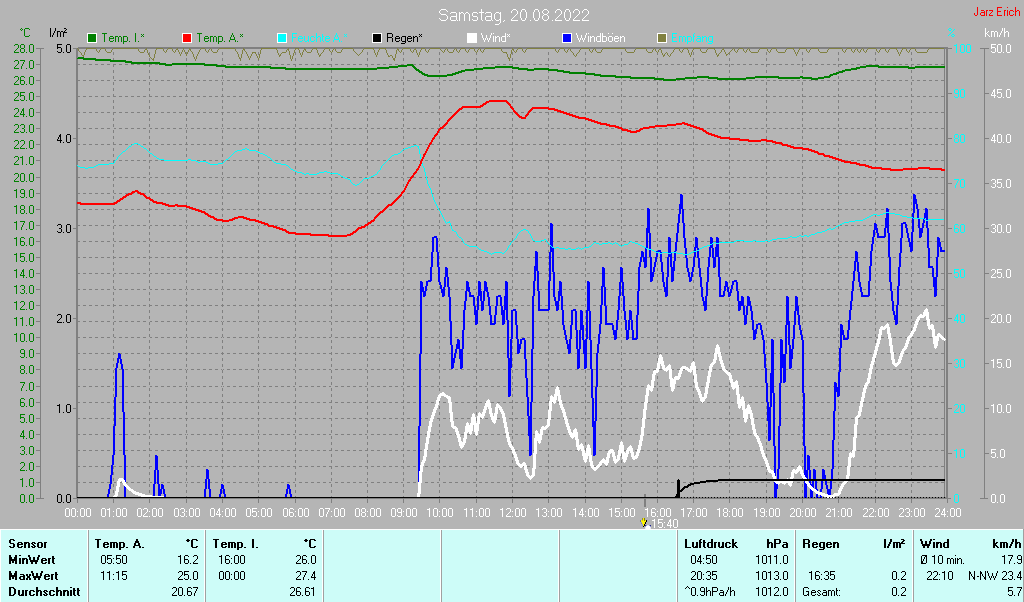Click the '1013.0' maximum pressure value
Screen dimensions: 1024x602
[772, 577]
